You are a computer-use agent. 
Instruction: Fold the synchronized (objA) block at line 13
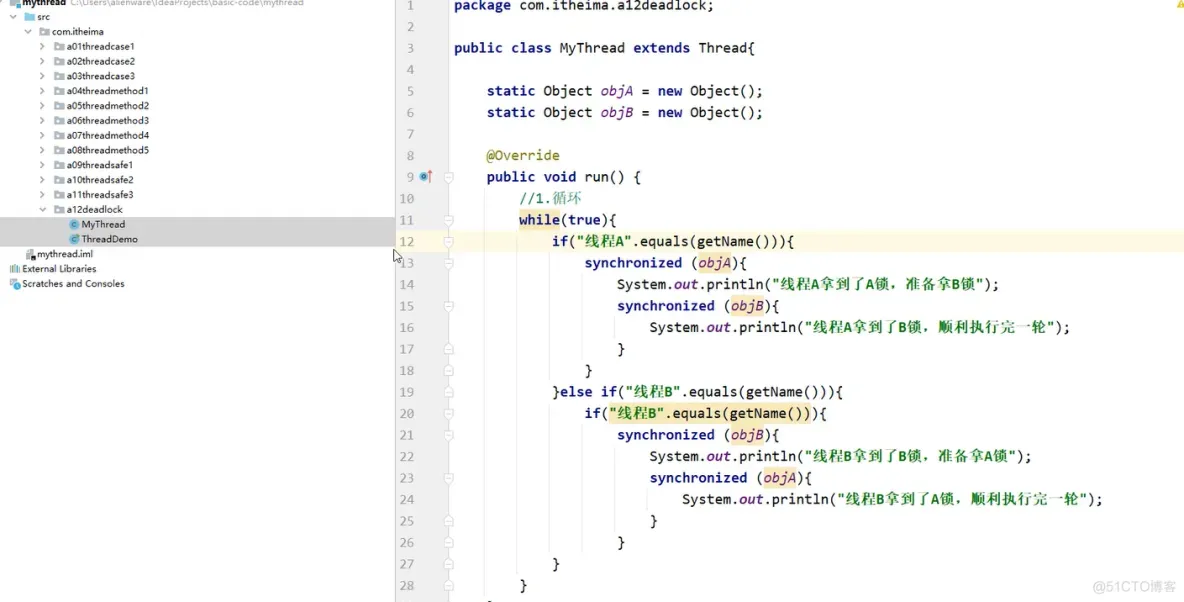pyautogui.click(x=449, y=263)
